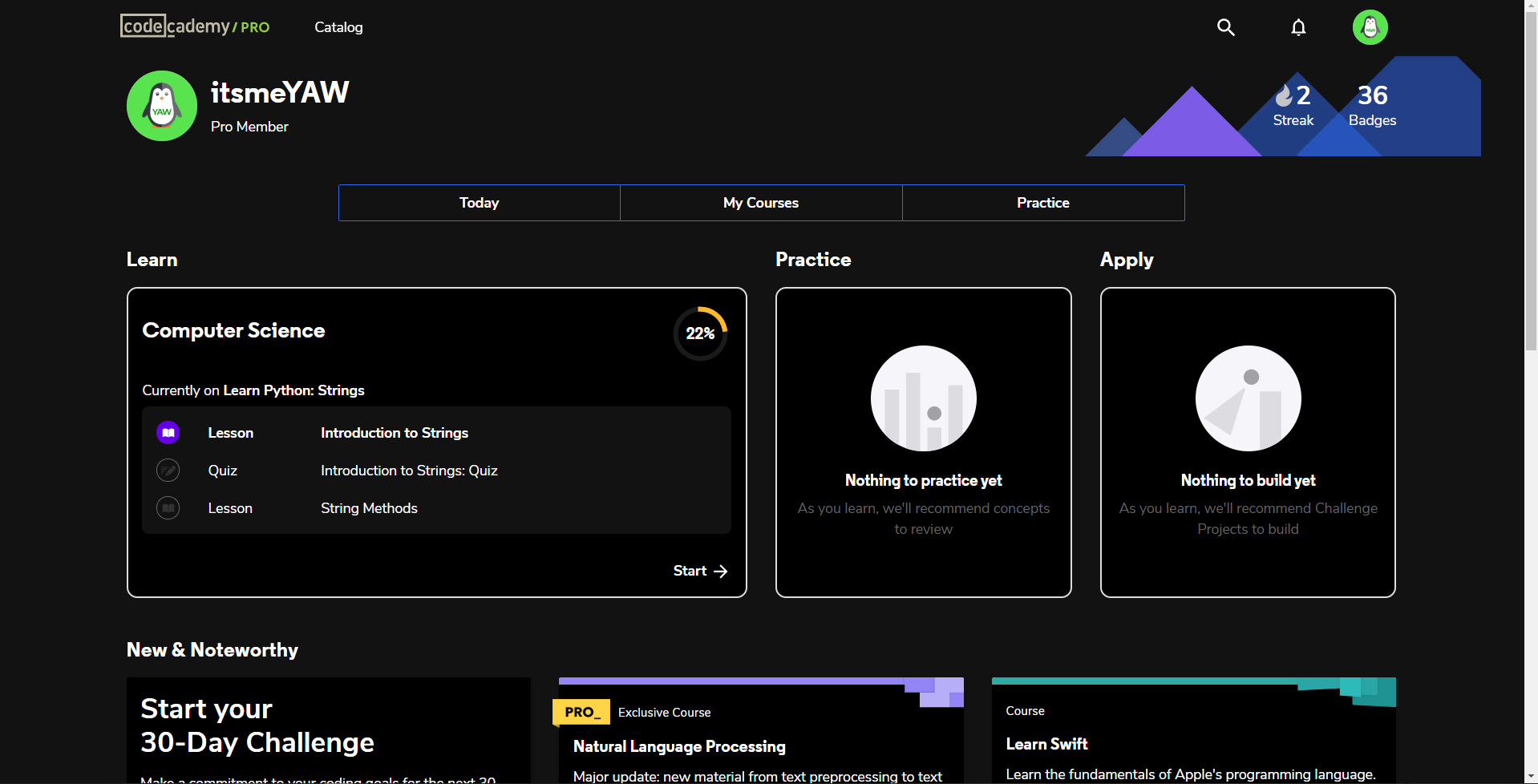Screen dimensions: 1538x784
Task: Click the Codecademy PRO logo
Action: click(x=194, y=25)
